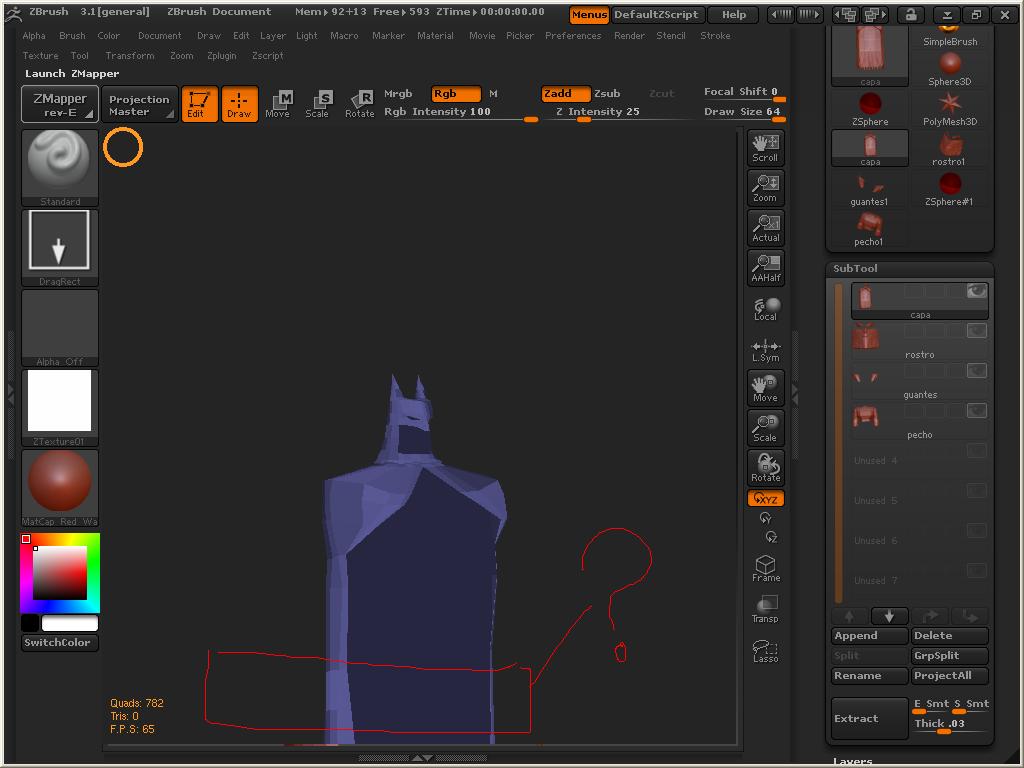
Task: Open Projection Master
Action: (x=139, y=104)
